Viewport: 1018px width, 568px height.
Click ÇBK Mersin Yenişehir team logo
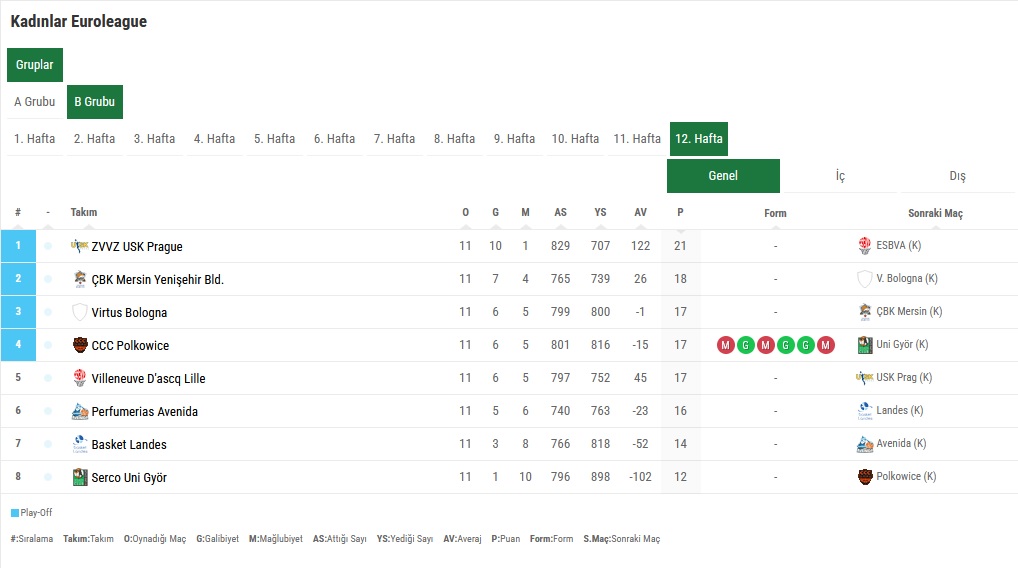tap(80, 279)
